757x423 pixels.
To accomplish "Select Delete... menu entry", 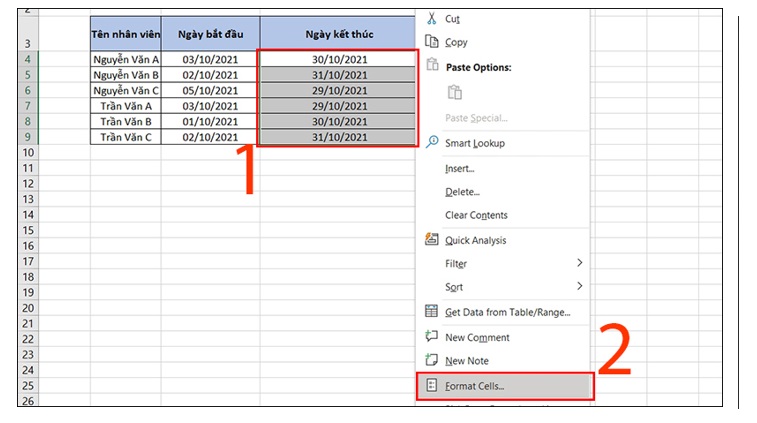I will click(462, 192).
